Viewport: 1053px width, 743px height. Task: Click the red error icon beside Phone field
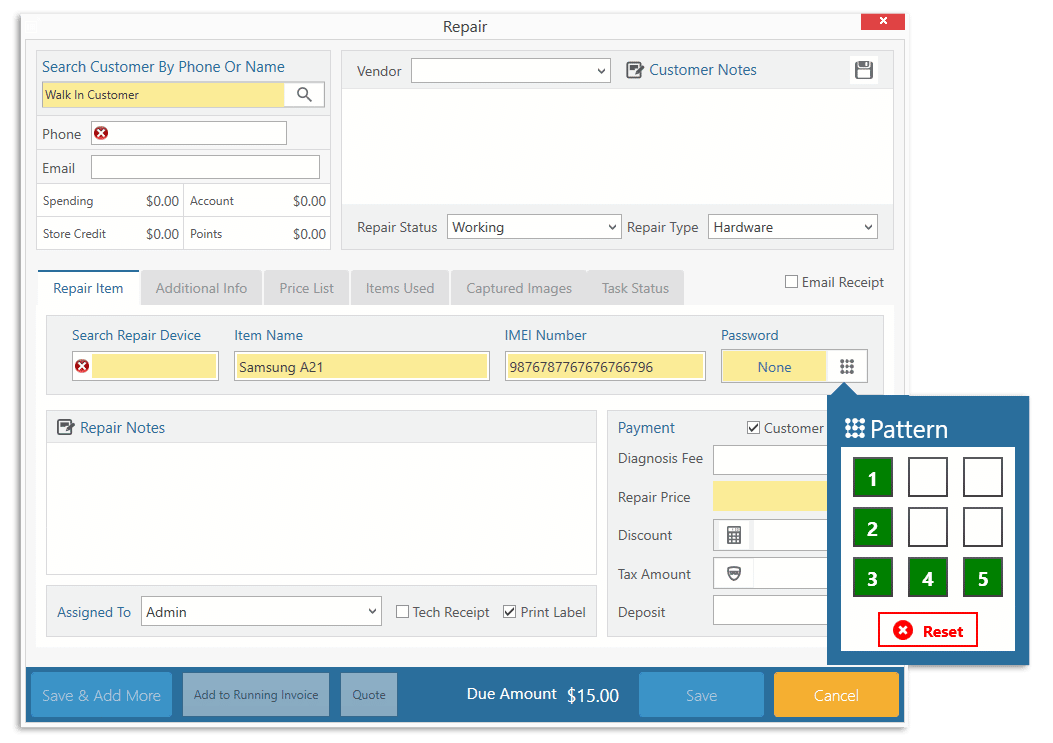point(100,133)
